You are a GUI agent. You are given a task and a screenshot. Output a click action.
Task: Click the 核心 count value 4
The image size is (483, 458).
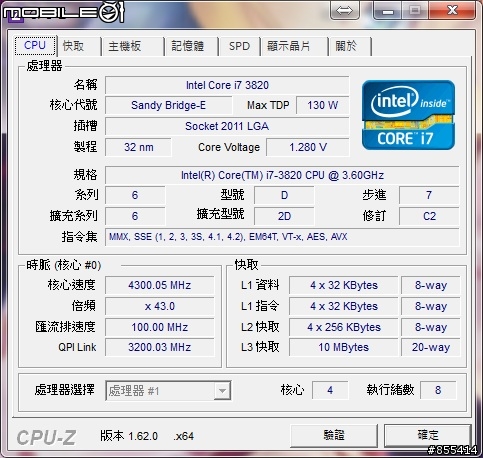(x=330, y=390)
